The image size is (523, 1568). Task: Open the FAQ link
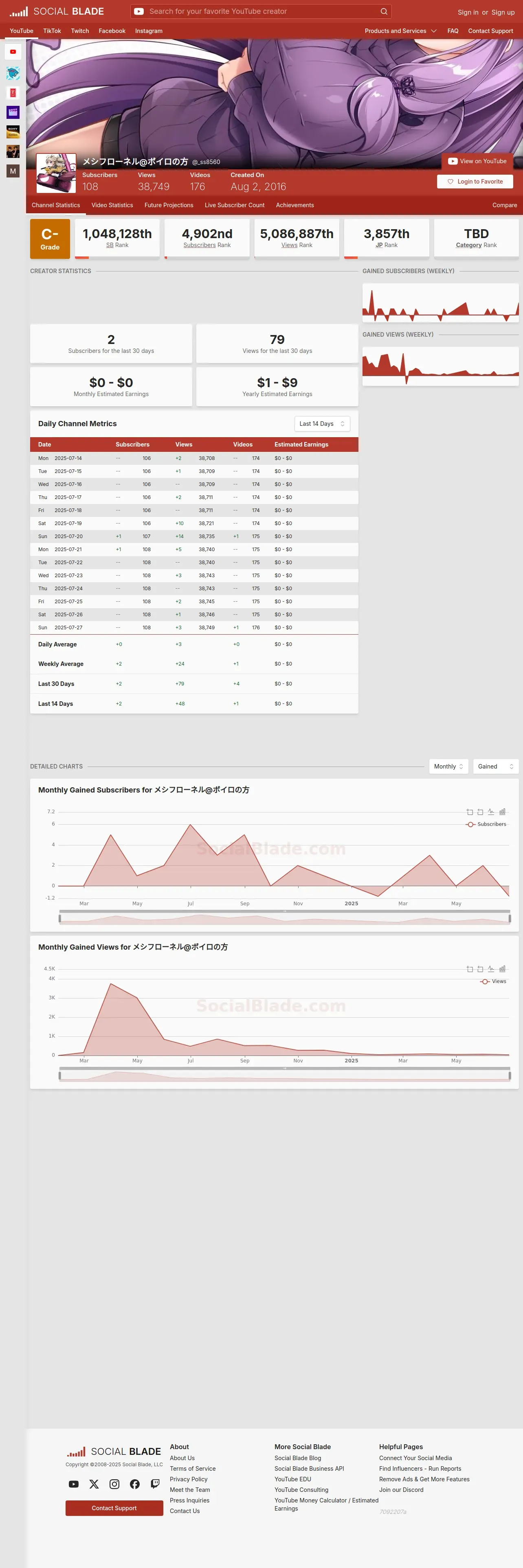(x=453, y=31)
